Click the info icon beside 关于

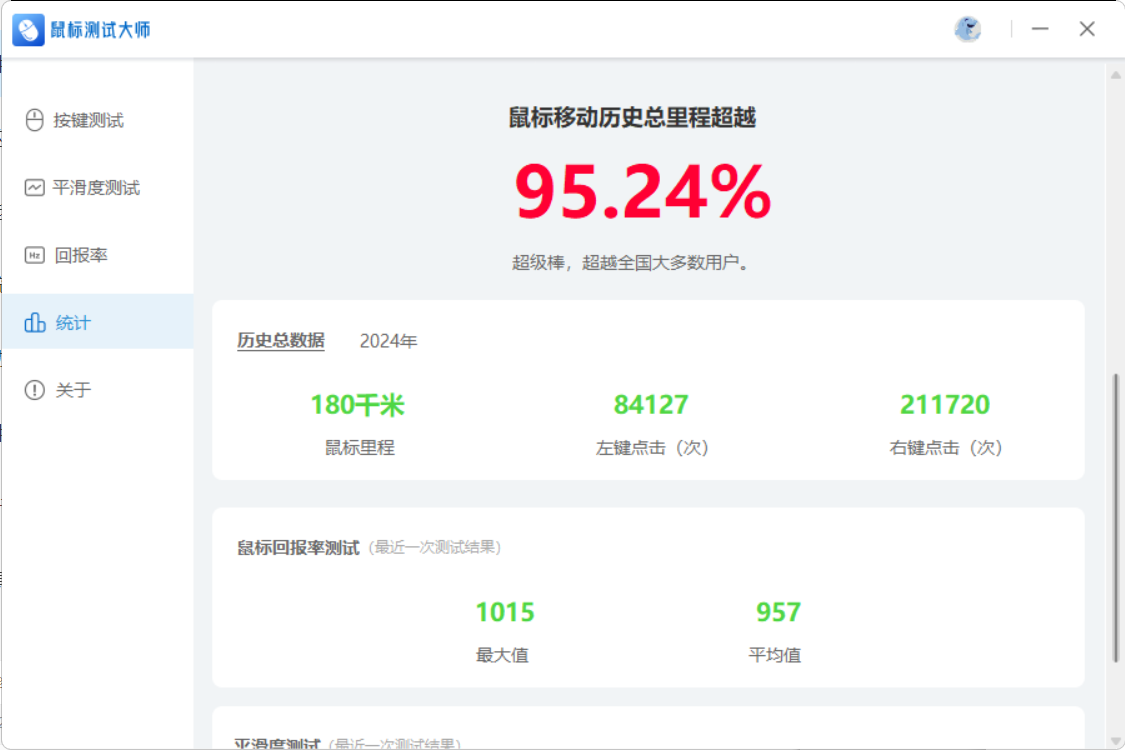point(34,390)
